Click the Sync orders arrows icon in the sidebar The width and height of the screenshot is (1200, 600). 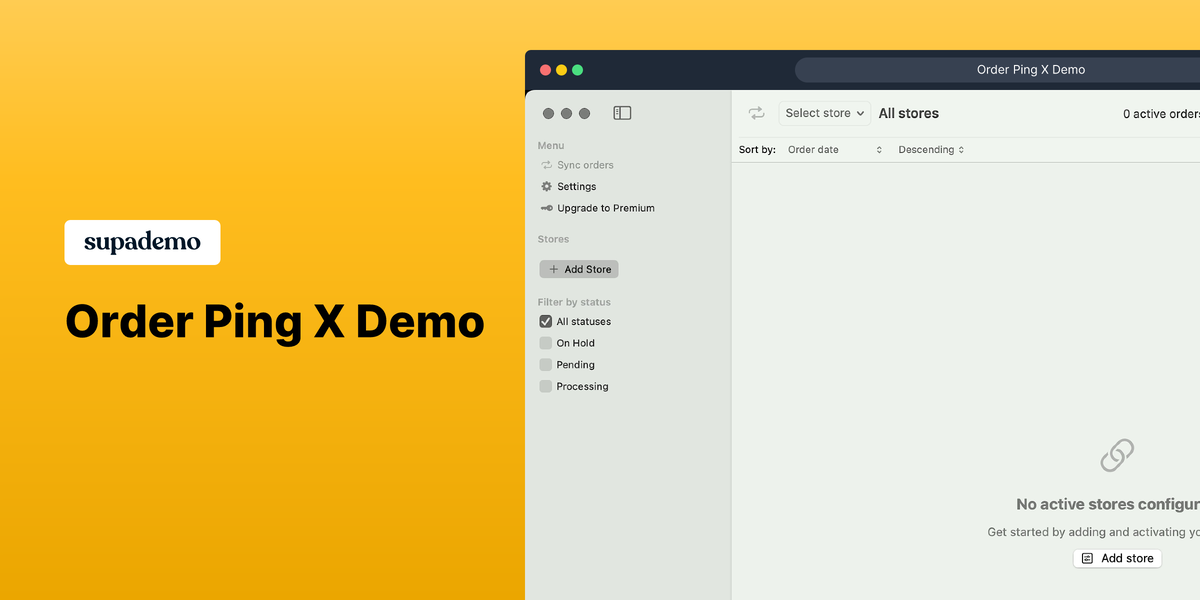click(546, 165)
